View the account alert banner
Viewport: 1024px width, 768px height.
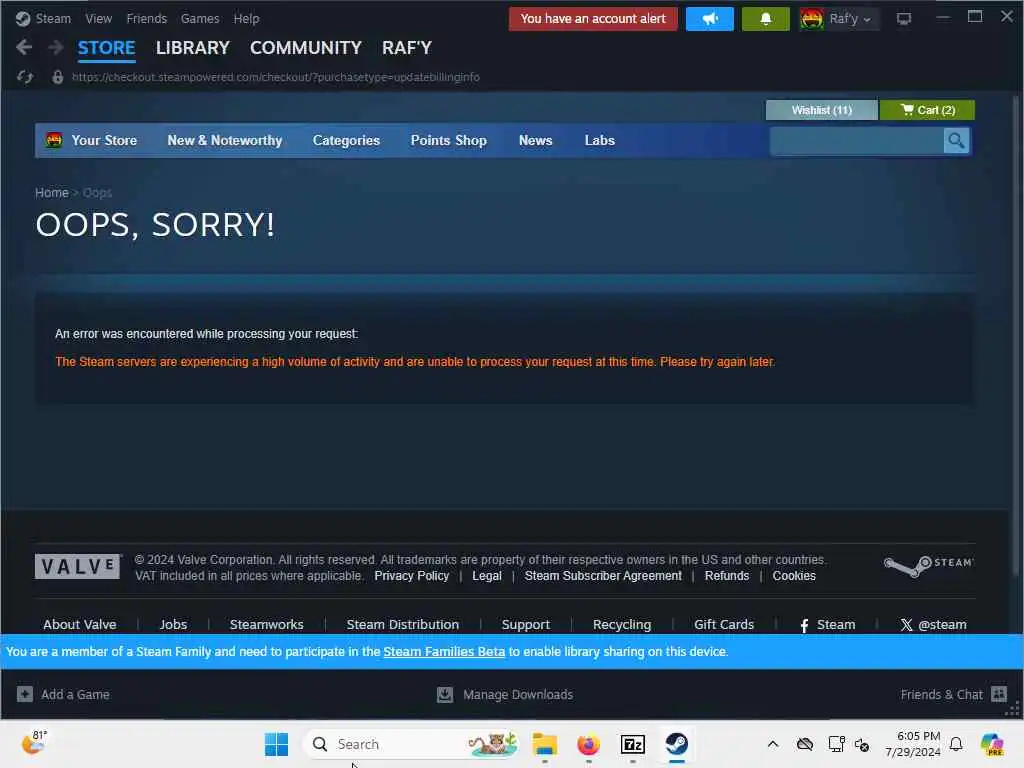(593, 19)
